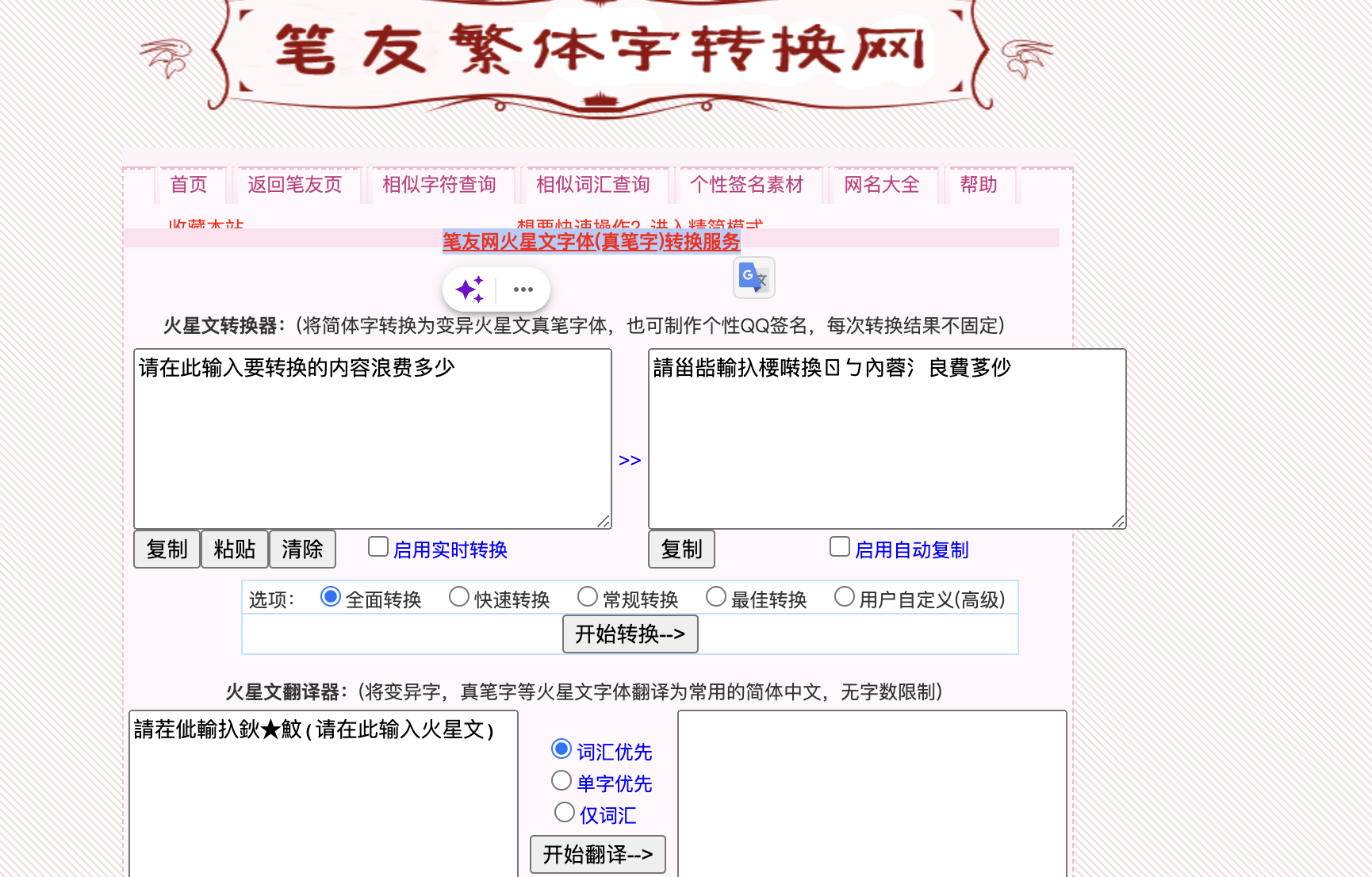Select the 仅词汇 translation mode
Screen dimensions: 1372x877
pyautogui.click(x=565, y=811)
